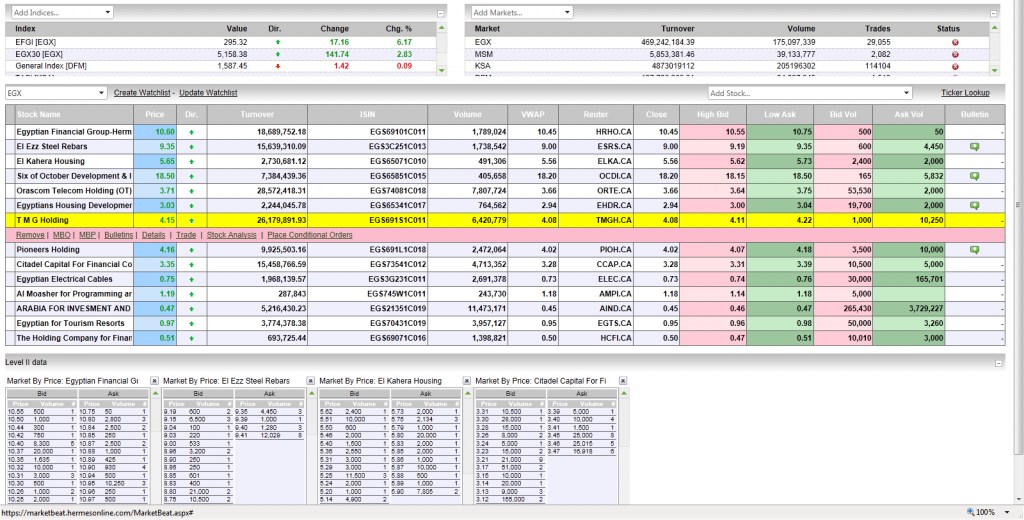This screenshot has height=520, width=1024.
Task: Click the scroll-up arrow of the El Ezz Steel depth panel
Action: (312, 393)
